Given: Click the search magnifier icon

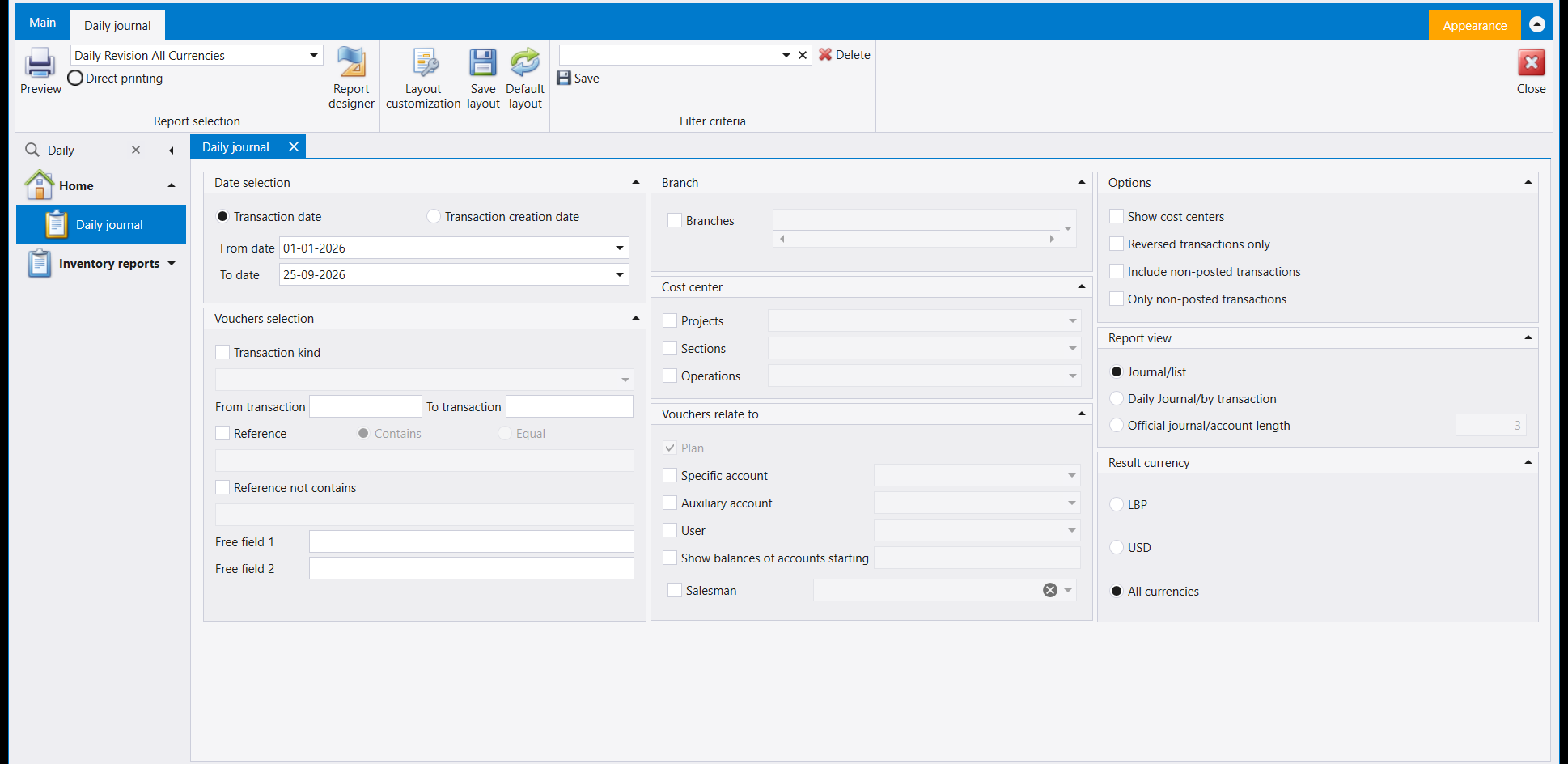Looking at the screenshot, I should pyautogui.click(x=32, y=150).
